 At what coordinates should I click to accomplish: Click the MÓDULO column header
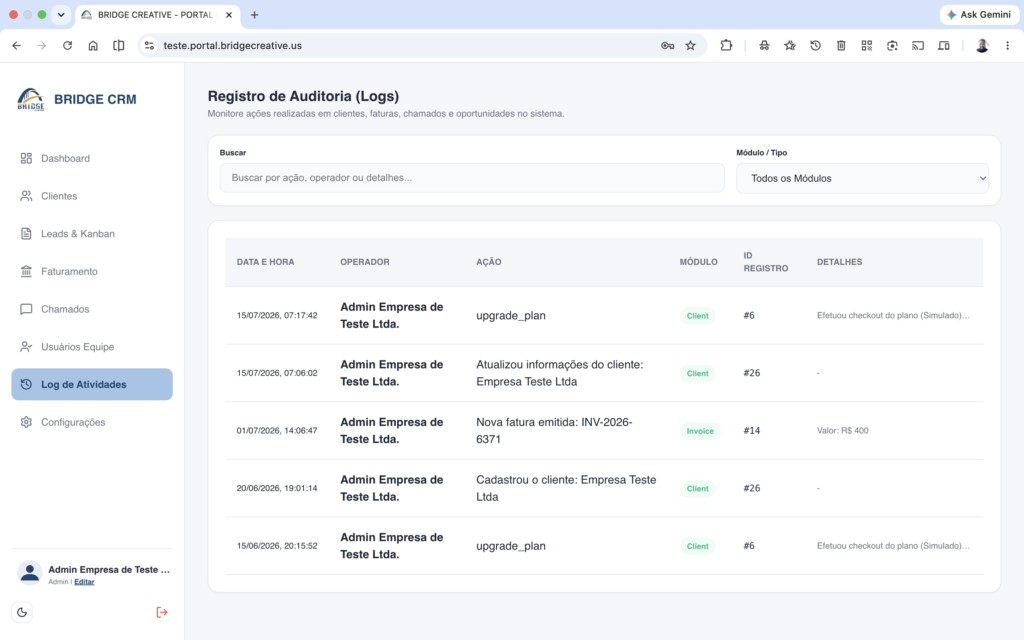[x=698, y=262]
